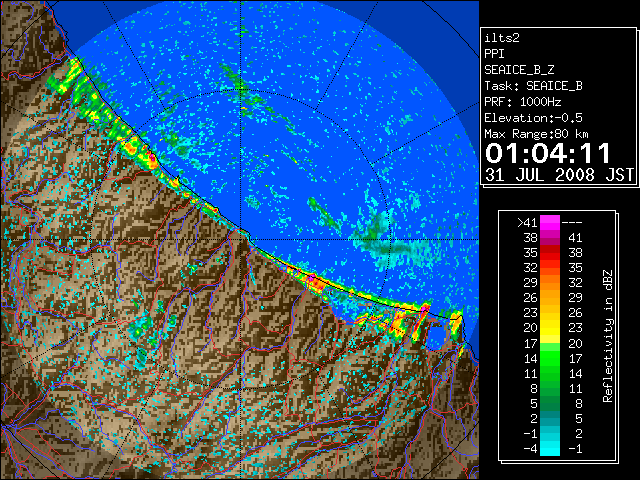The width and height of the screenshot is (640, 480).
Task: Click the 'Task: SEAICE_B' line
Action: [x=533, y=86]
